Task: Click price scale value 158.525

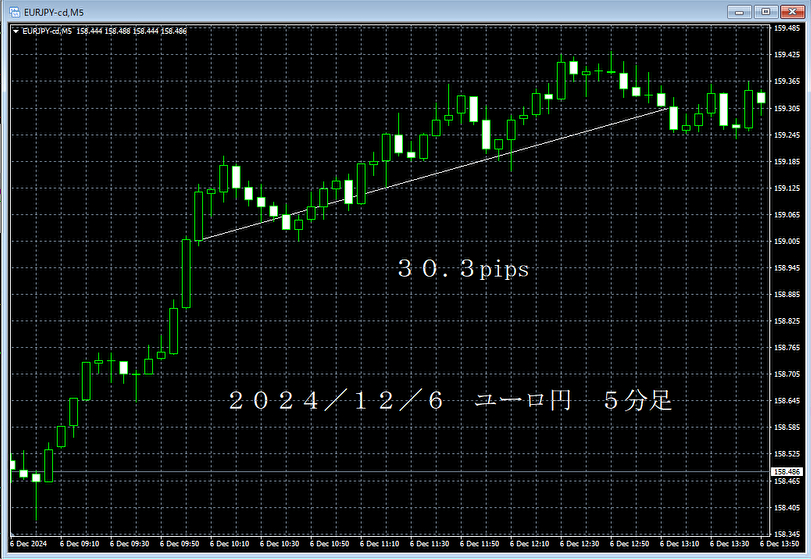Action: pyautogui.click(x=787, y=454)
